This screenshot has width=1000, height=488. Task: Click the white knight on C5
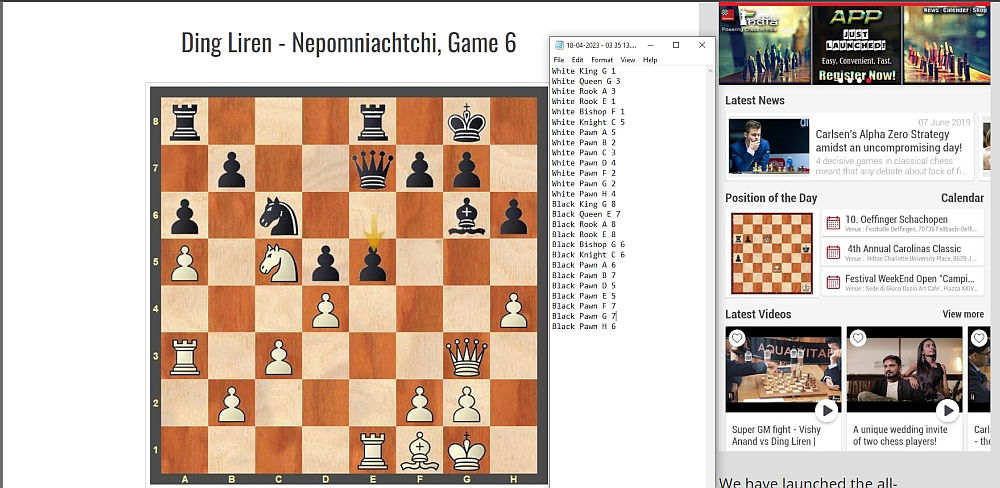point(278,262)
